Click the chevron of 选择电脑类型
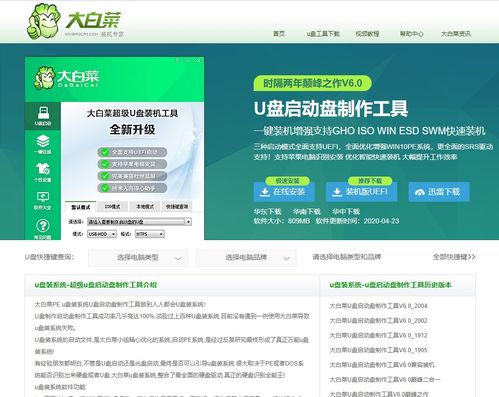The width and height of the screenshot is (499, 397). click(178, 259)
